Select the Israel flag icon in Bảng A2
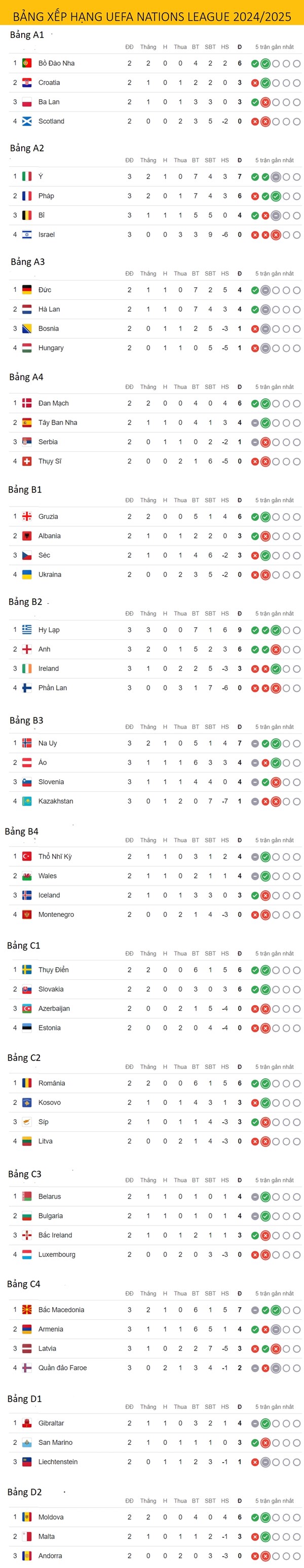Image resolution: width=304 pixels, height=1568 pixels. (x=27, y=235)
